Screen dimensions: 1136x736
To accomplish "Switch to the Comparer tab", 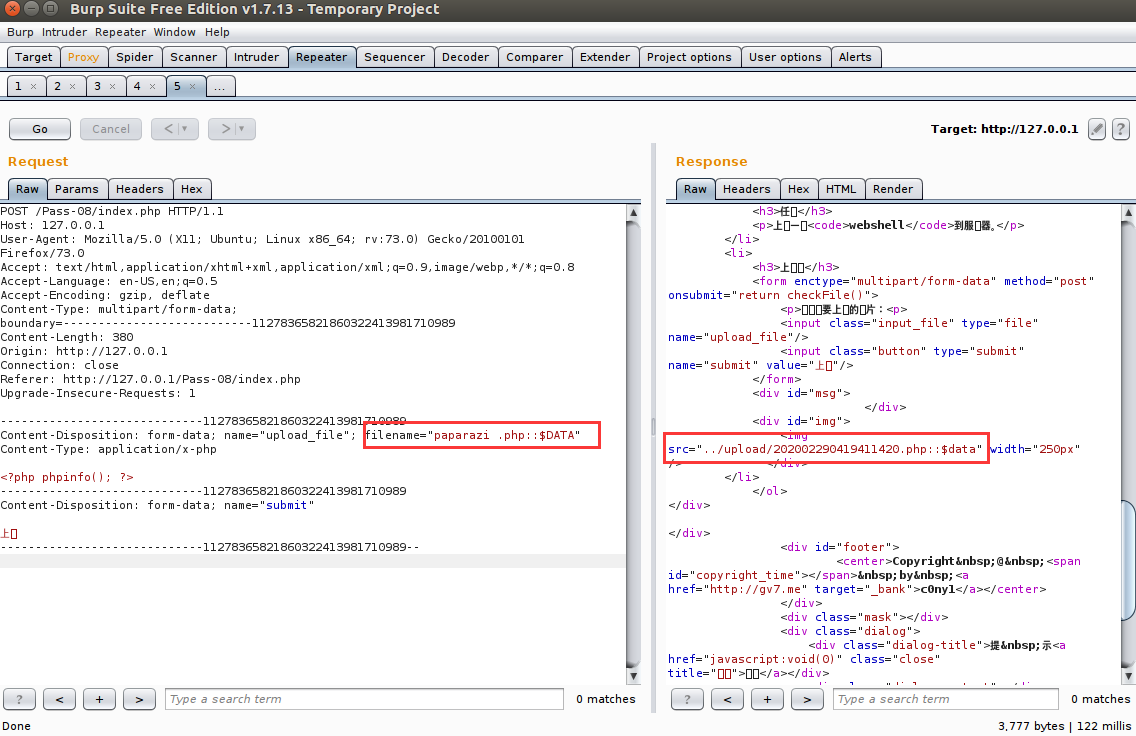I will (x=535, y=57).
